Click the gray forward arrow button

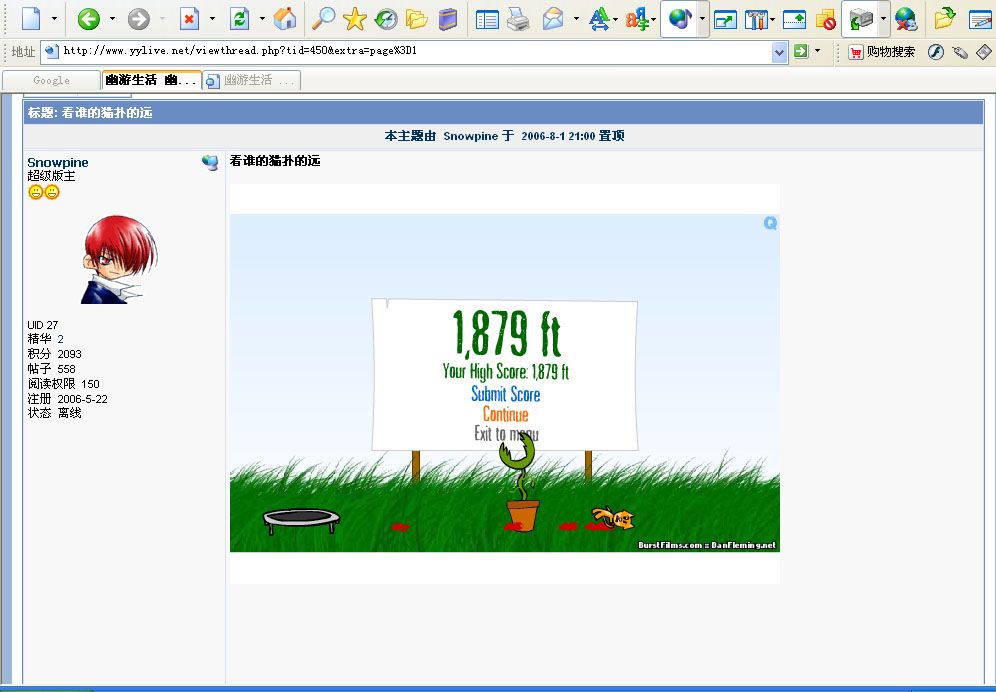pyautogui.click(x=138, y=19)
